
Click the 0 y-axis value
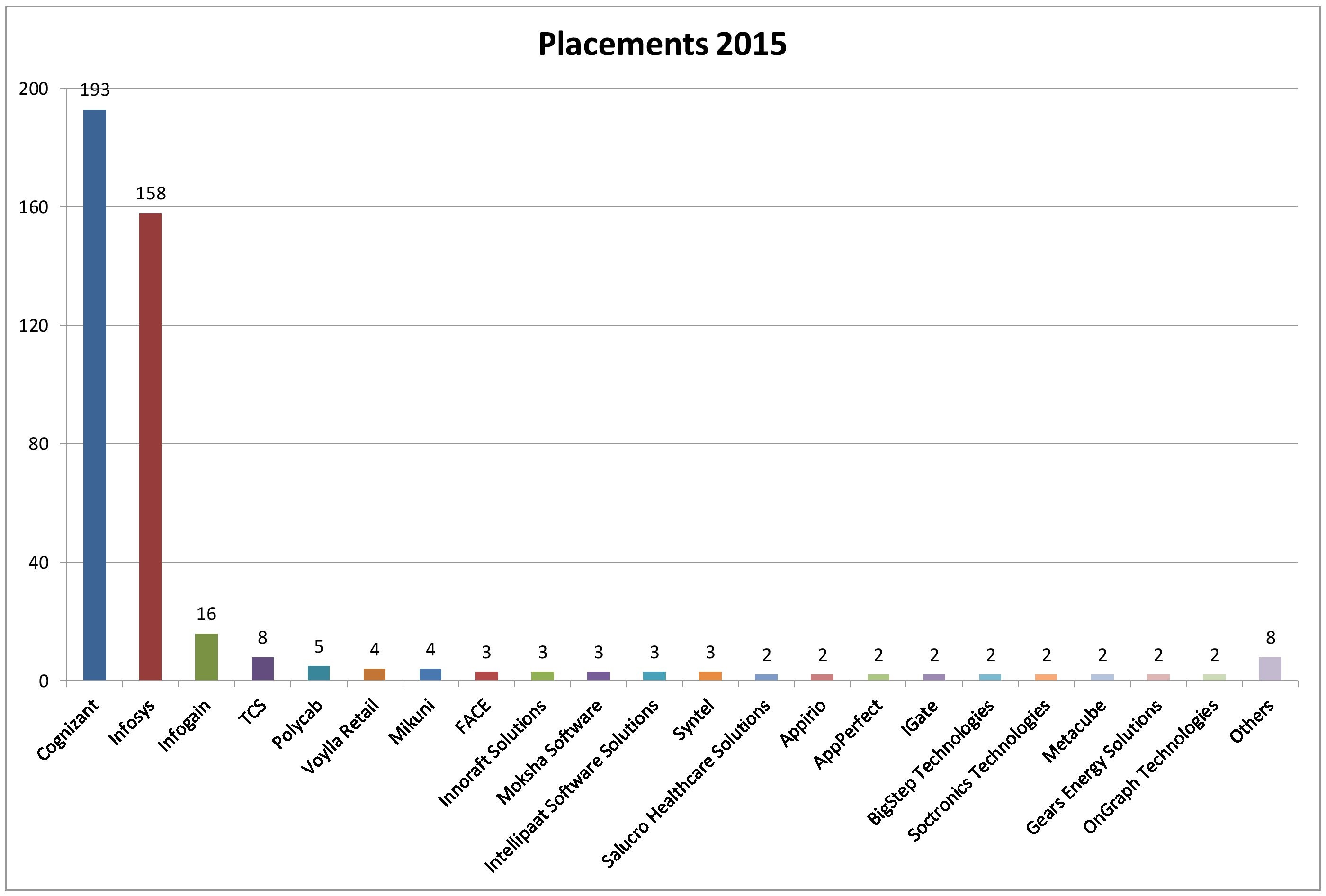pos(44,681)
